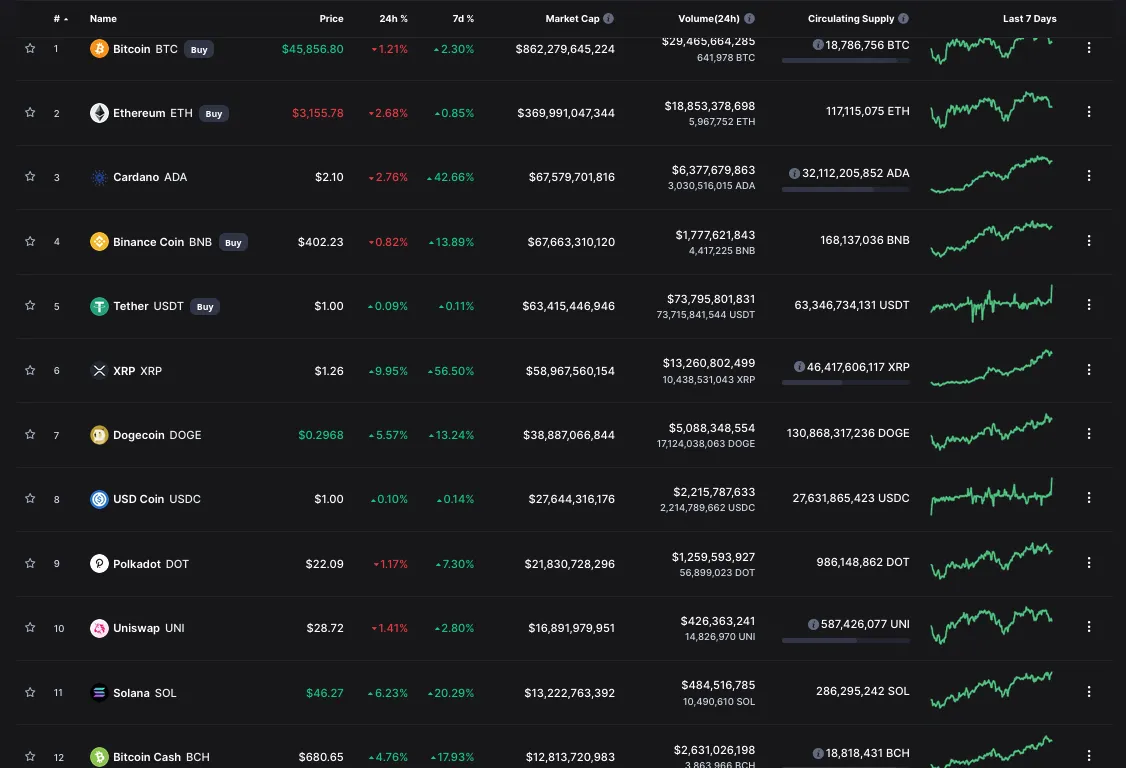Viewport: 1126px width, 768px height.
Task: Click the Bitcoin Cash logo icon
Action: click(99, 757)
